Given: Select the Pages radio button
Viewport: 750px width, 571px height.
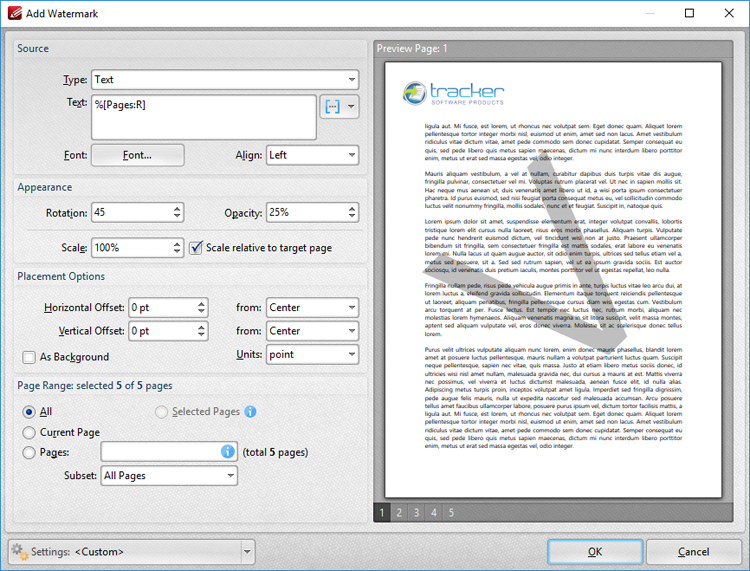Looking at the screenshot, I should coord(29,452).
